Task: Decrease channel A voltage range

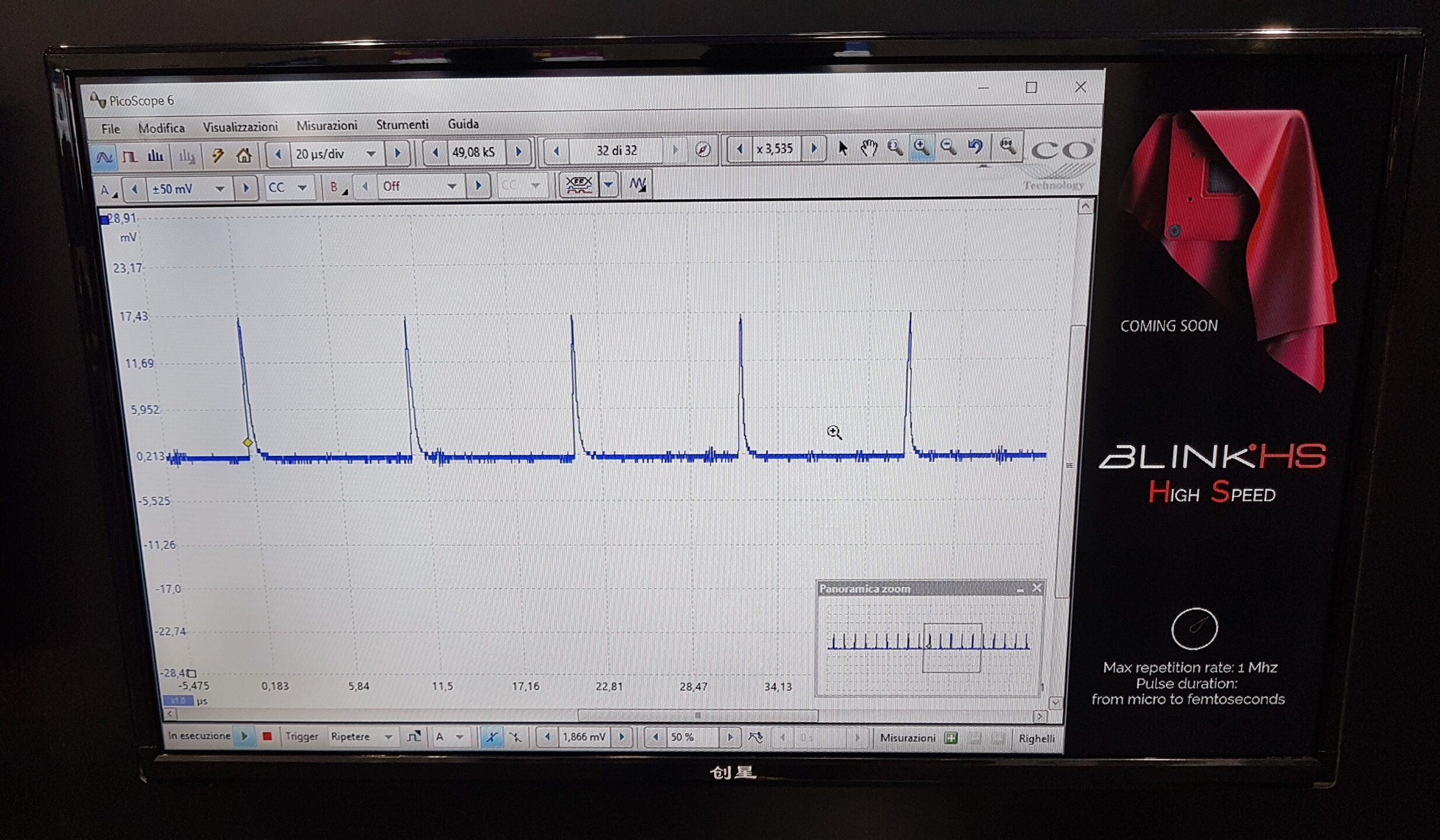Action: point(135,190)
